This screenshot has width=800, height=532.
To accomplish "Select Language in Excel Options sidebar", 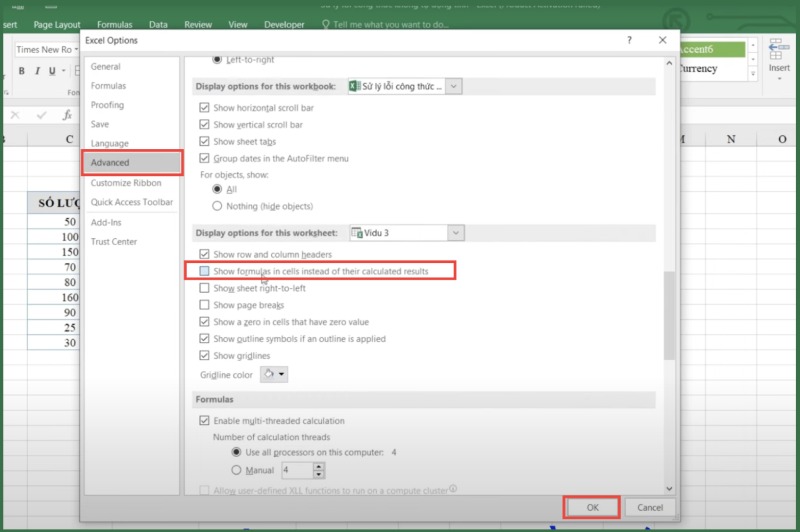I will point(132,143).
